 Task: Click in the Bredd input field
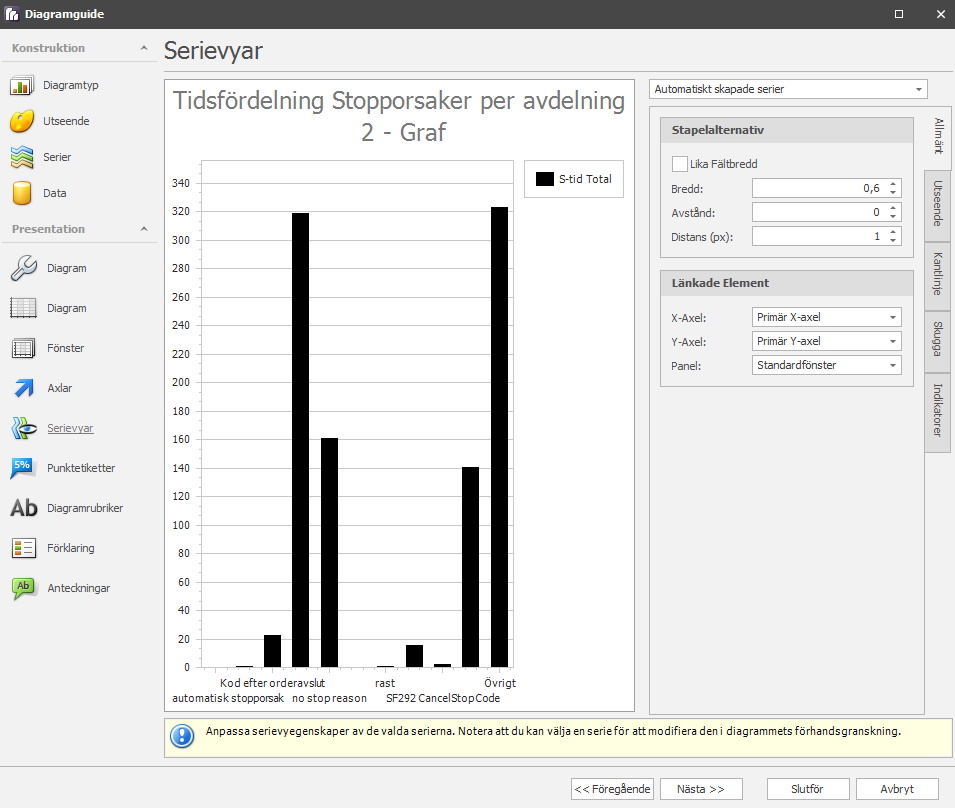[x=818, y=188]
